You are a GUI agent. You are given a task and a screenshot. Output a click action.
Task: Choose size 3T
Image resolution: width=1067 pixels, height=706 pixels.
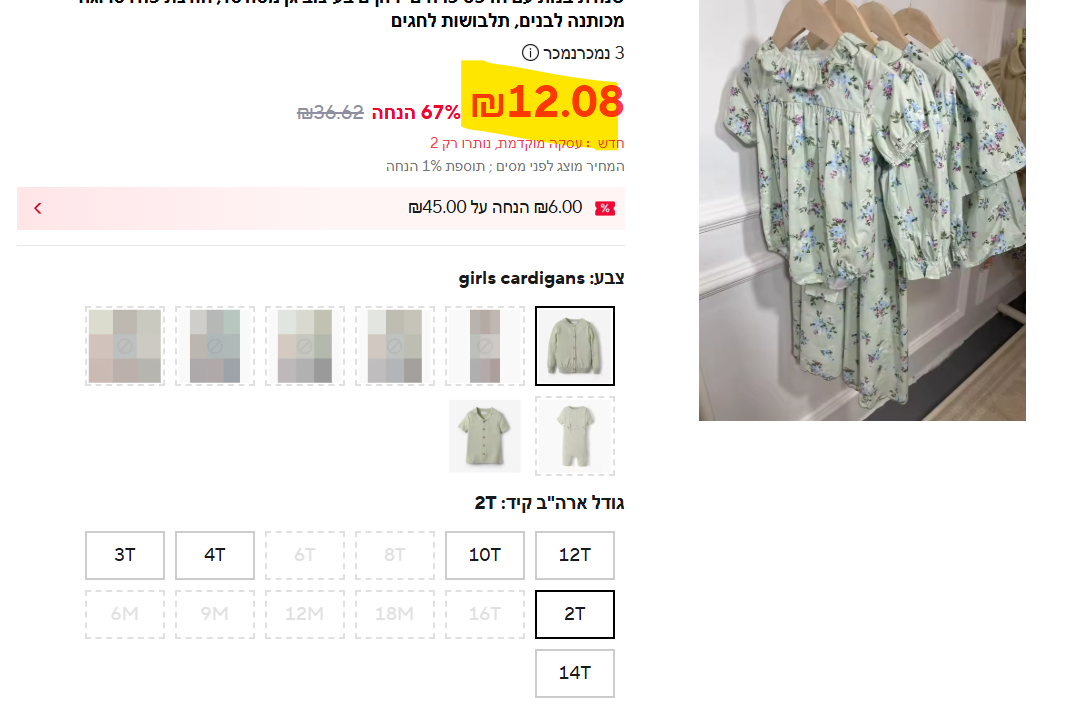click(125, 556)
